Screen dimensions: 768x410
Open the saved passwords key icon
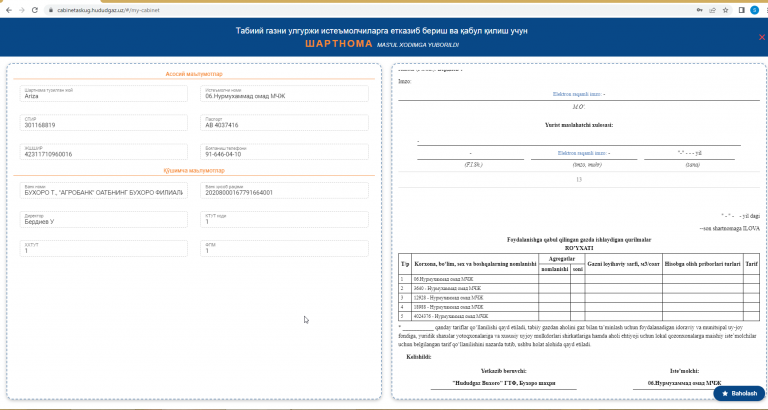click(x=699, y=10)
